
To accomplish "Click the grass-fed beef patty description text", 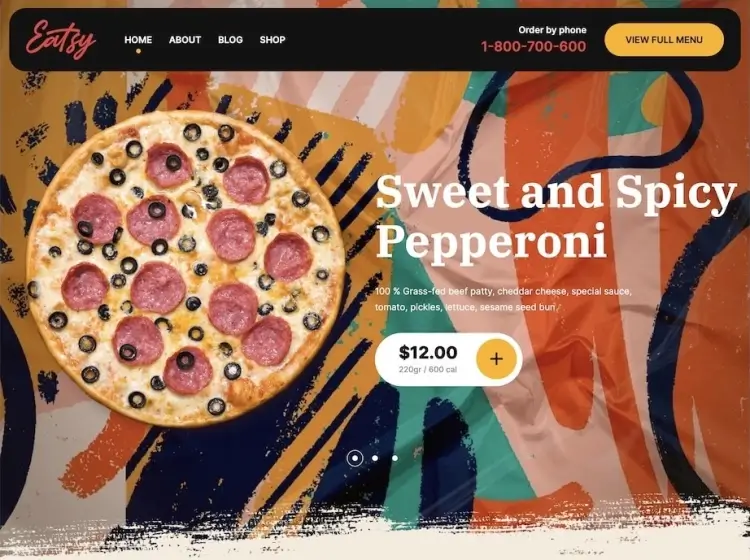I will tap(503, 299).
